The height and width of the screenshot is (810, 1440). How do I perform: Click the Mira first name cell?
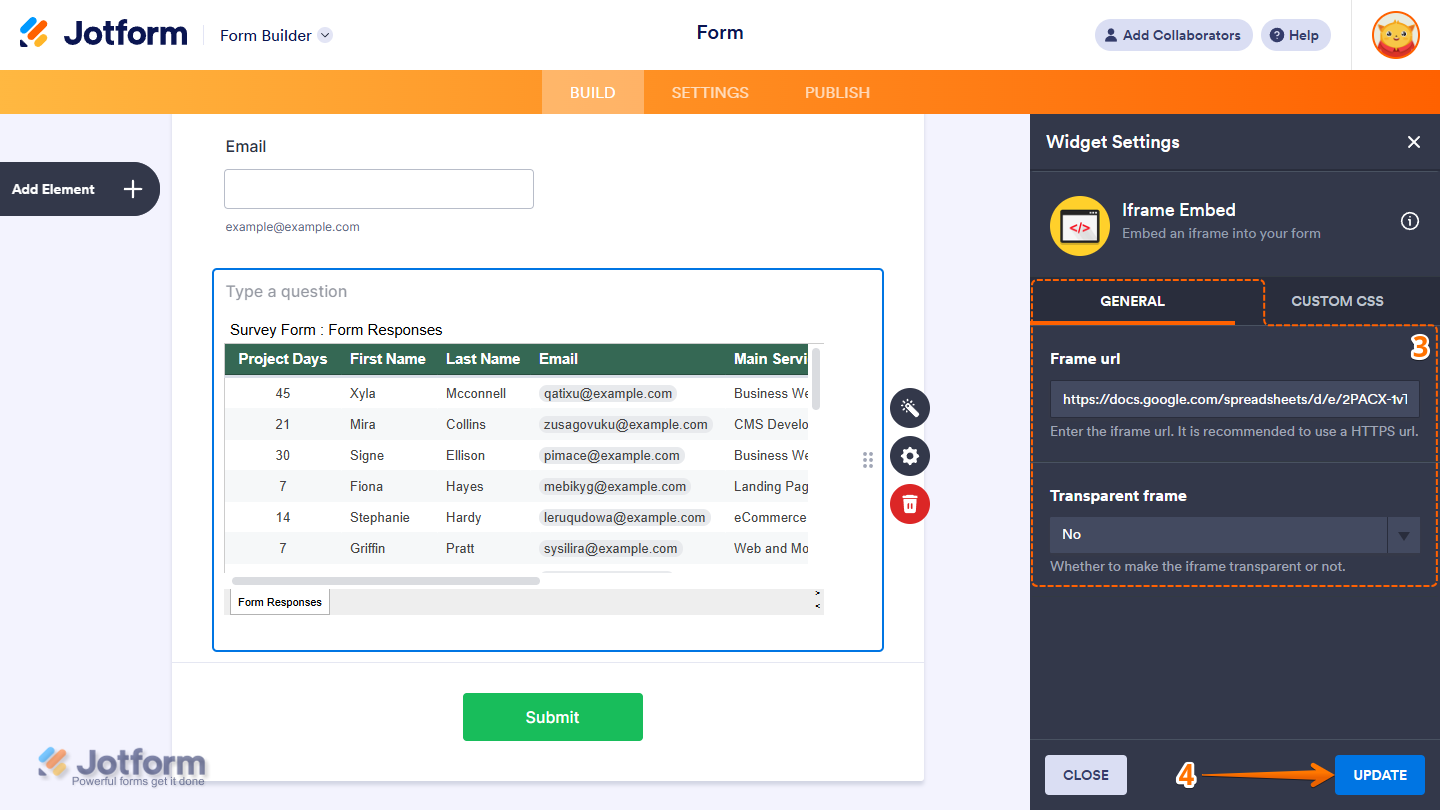click(363, 425)
